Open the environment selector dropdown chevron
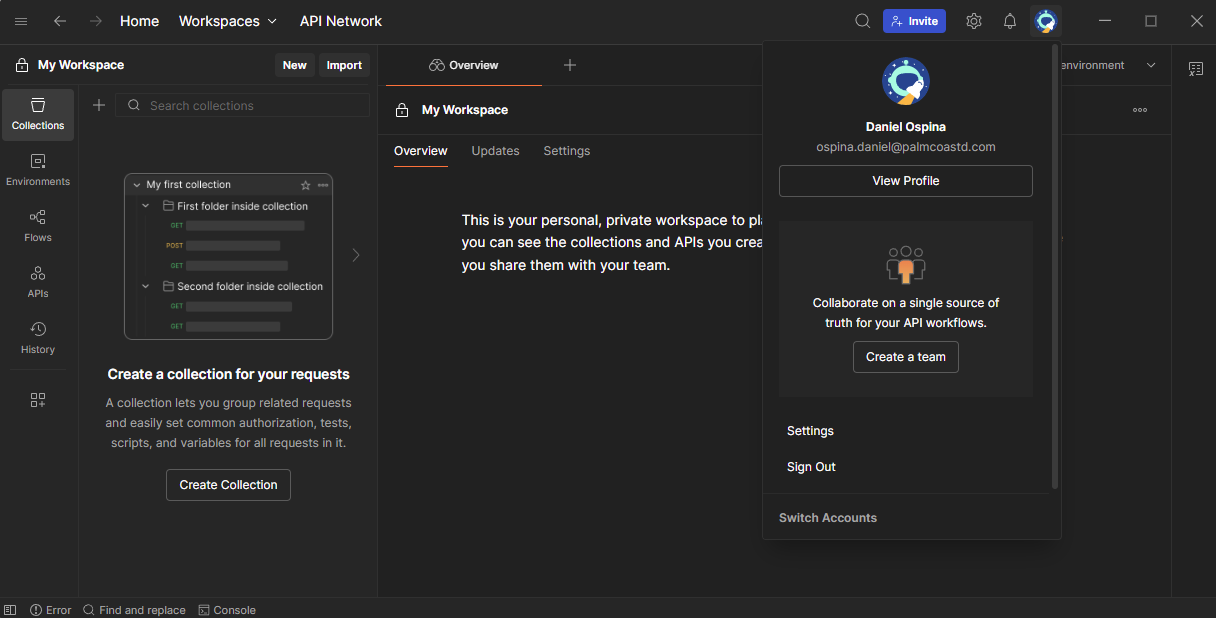The image size is (1216, 618). coord(1151,65)
